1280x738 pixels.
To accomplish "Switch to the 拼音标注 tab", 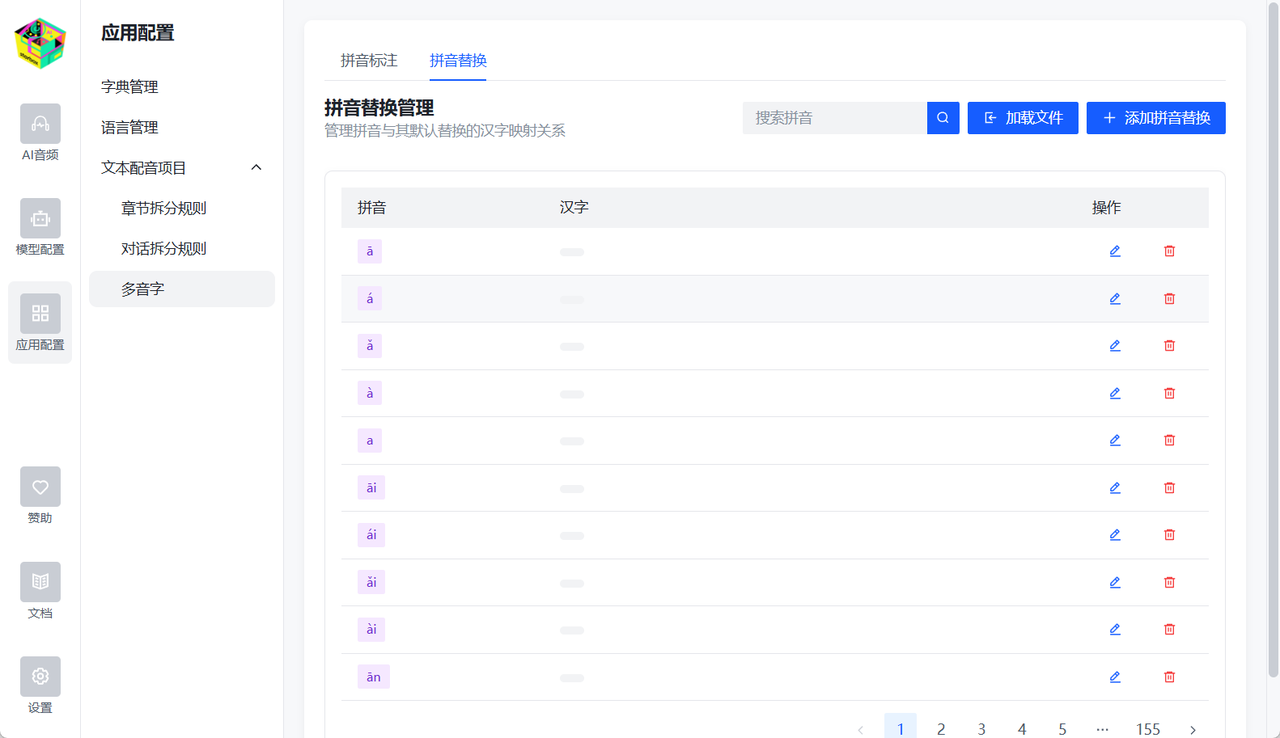I will pyautogui.click(x=367, y=60).
